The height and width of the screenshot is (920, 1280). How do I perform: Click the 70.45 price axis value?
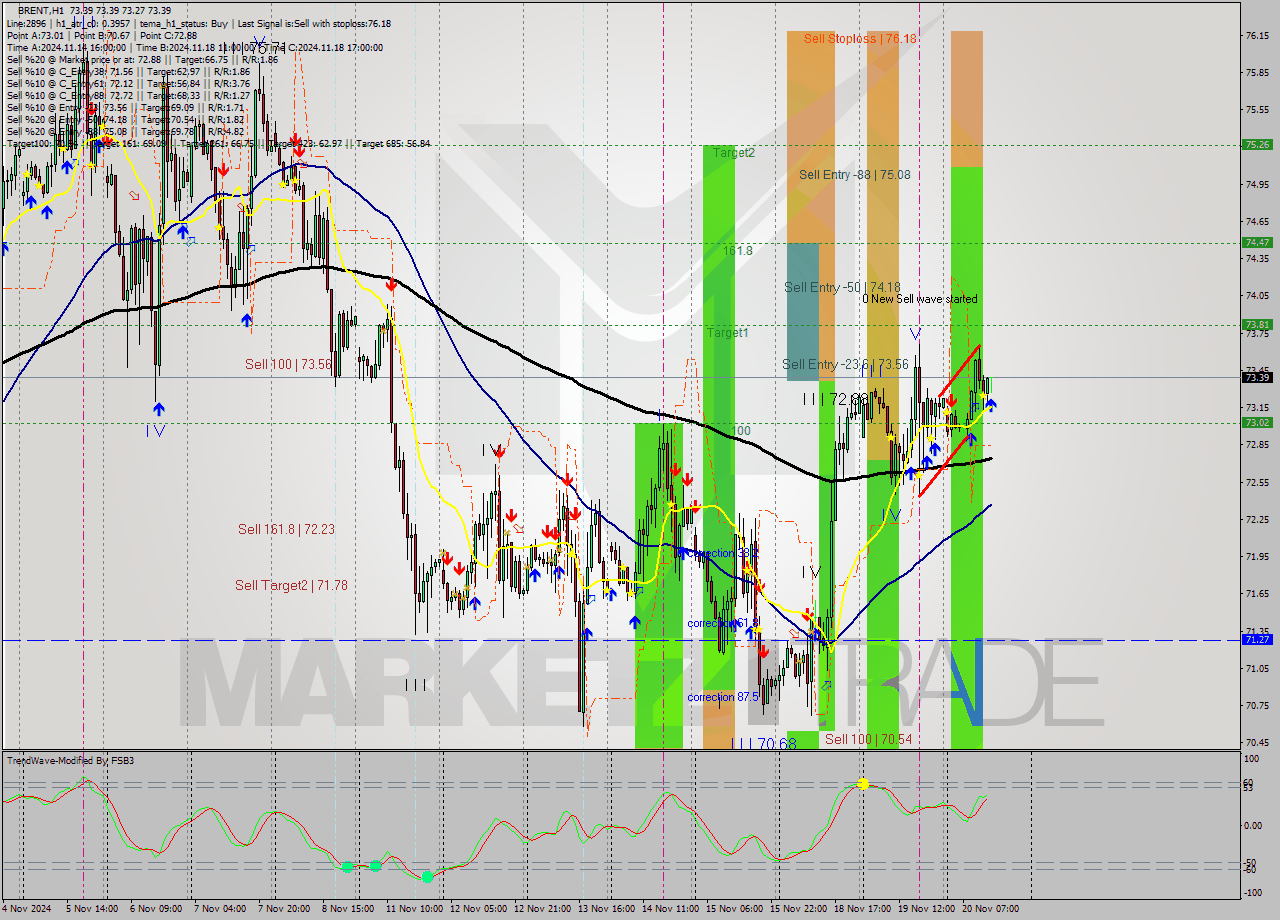(x=1257, y=742)
